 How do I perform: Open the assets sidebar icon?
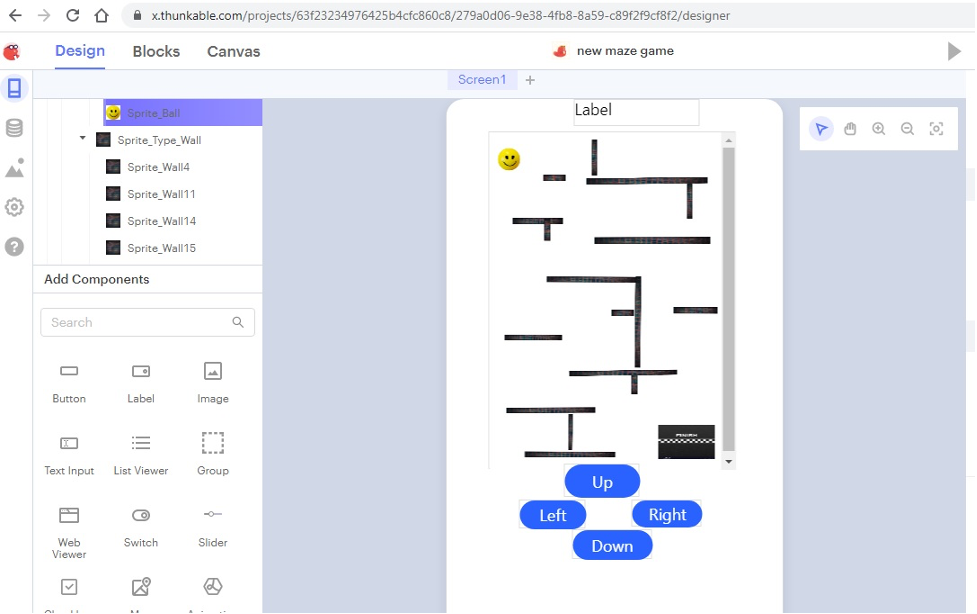[x=14, y=168]
